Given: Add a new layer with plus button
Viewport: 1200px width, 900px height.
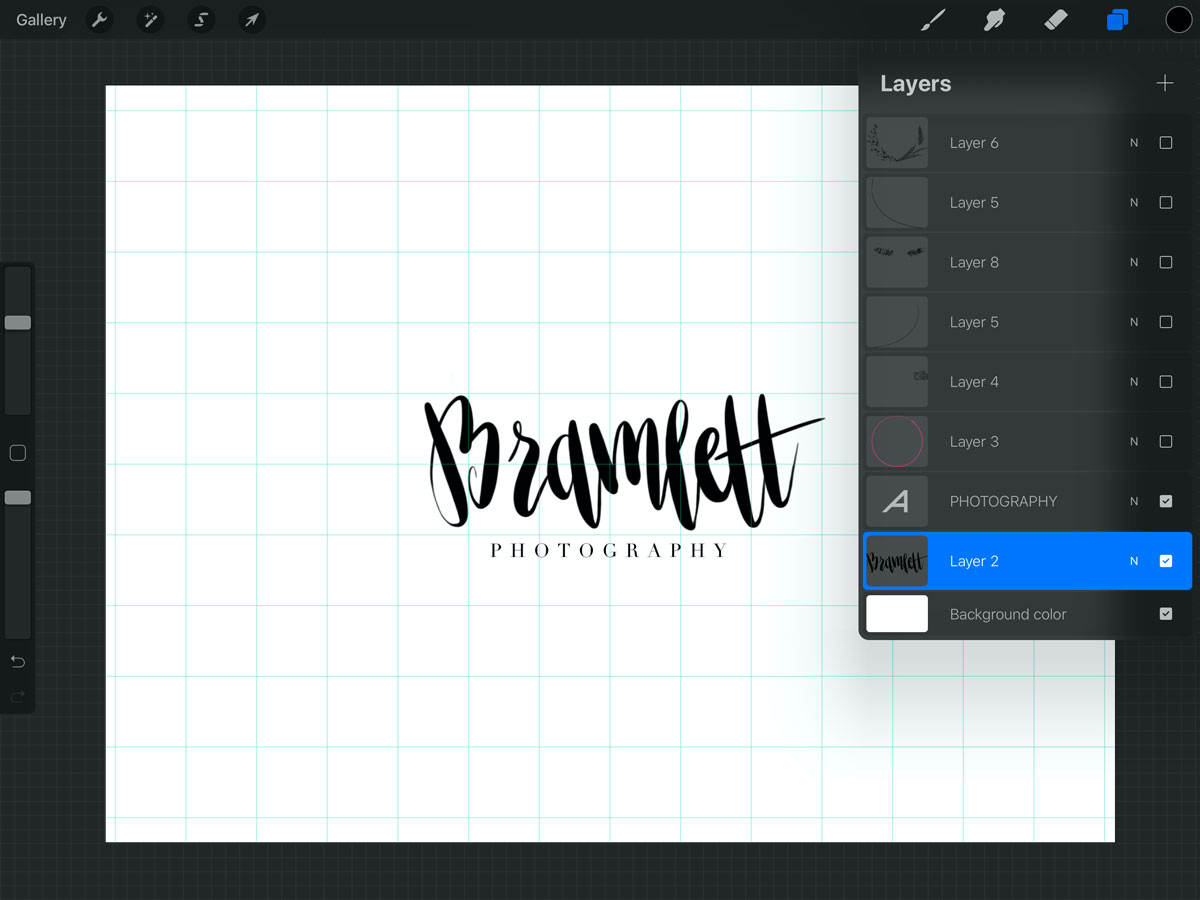Looking at the screenshot, I should coord(1165,83).
